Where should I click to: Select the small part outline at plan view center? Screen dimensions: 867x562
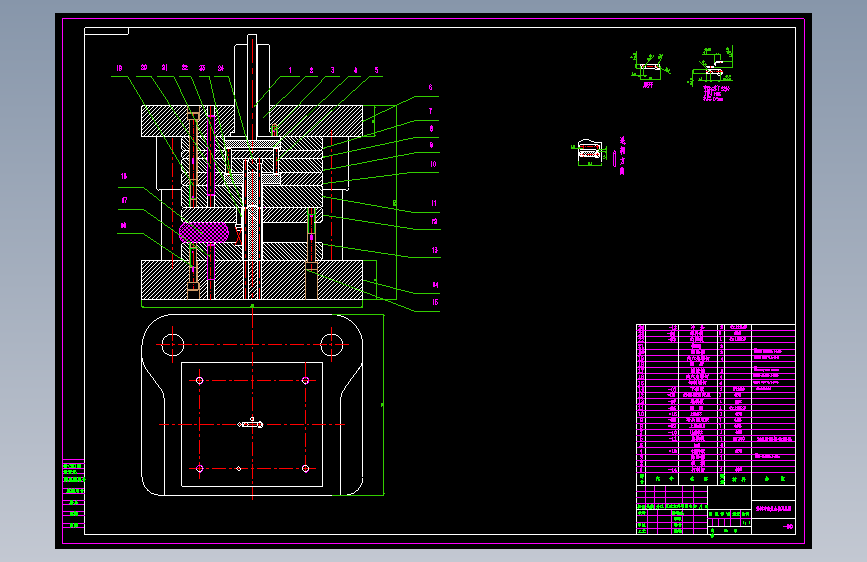[250, 424]
